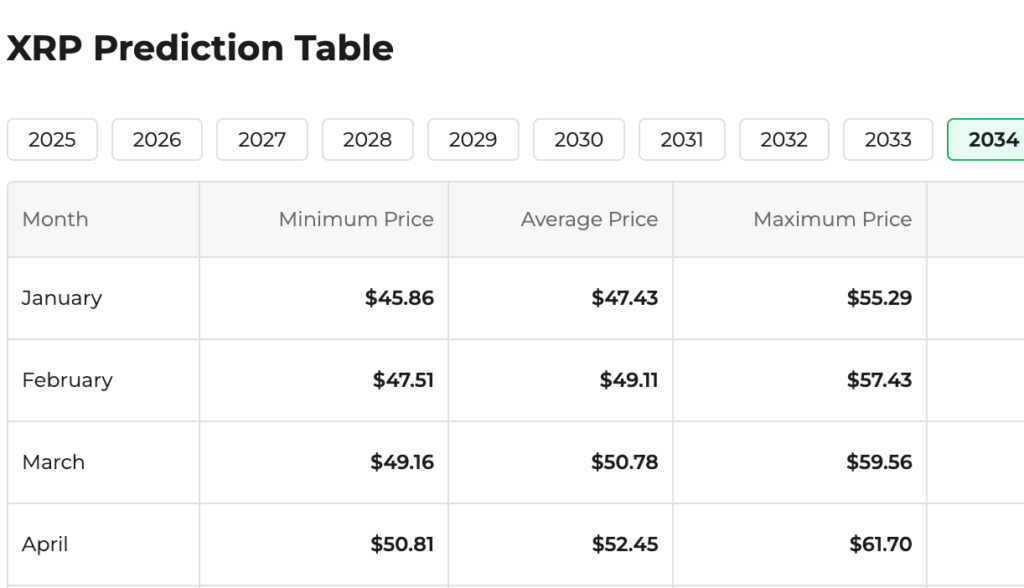Open the 2033 tab

(x=888, y=140)
